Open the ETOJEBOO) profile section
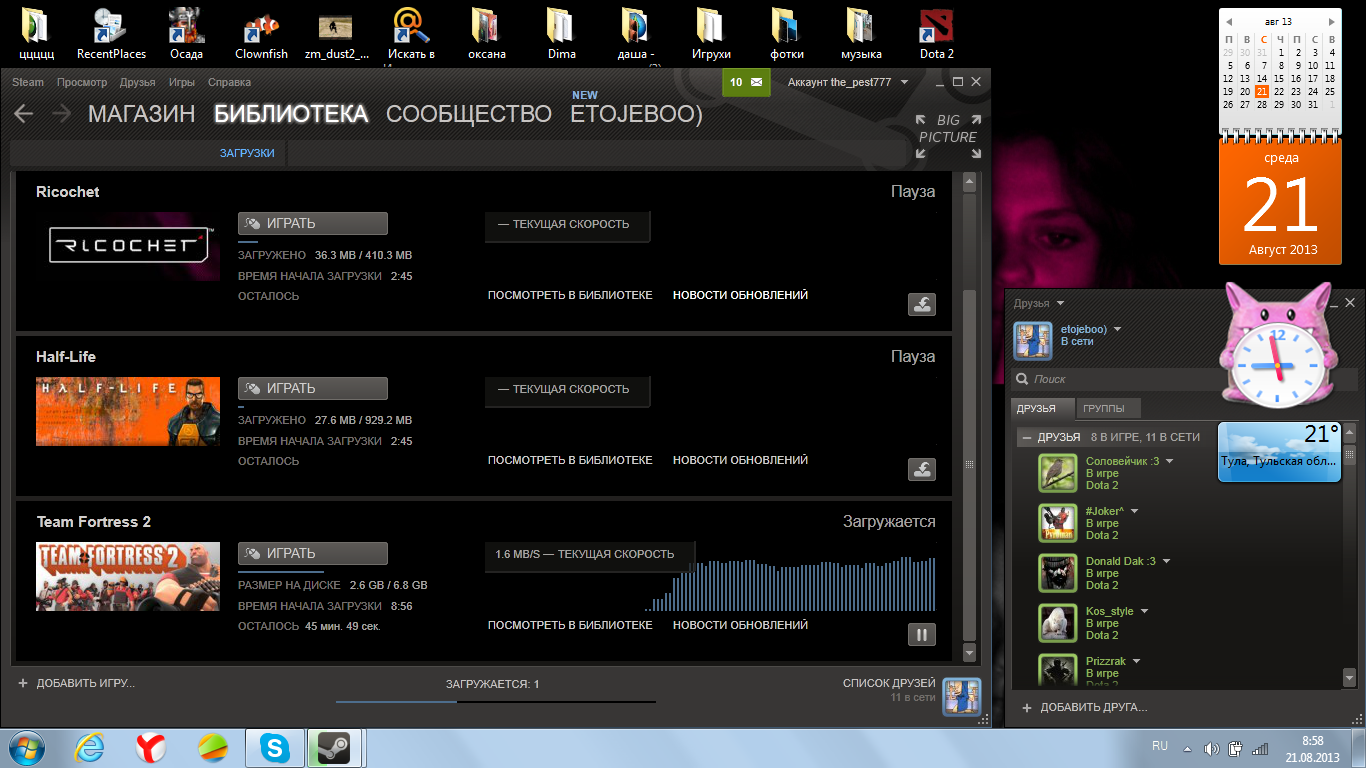Image resolution: width=1366 pixels, height=768 pixels. [x=636, y=114]
